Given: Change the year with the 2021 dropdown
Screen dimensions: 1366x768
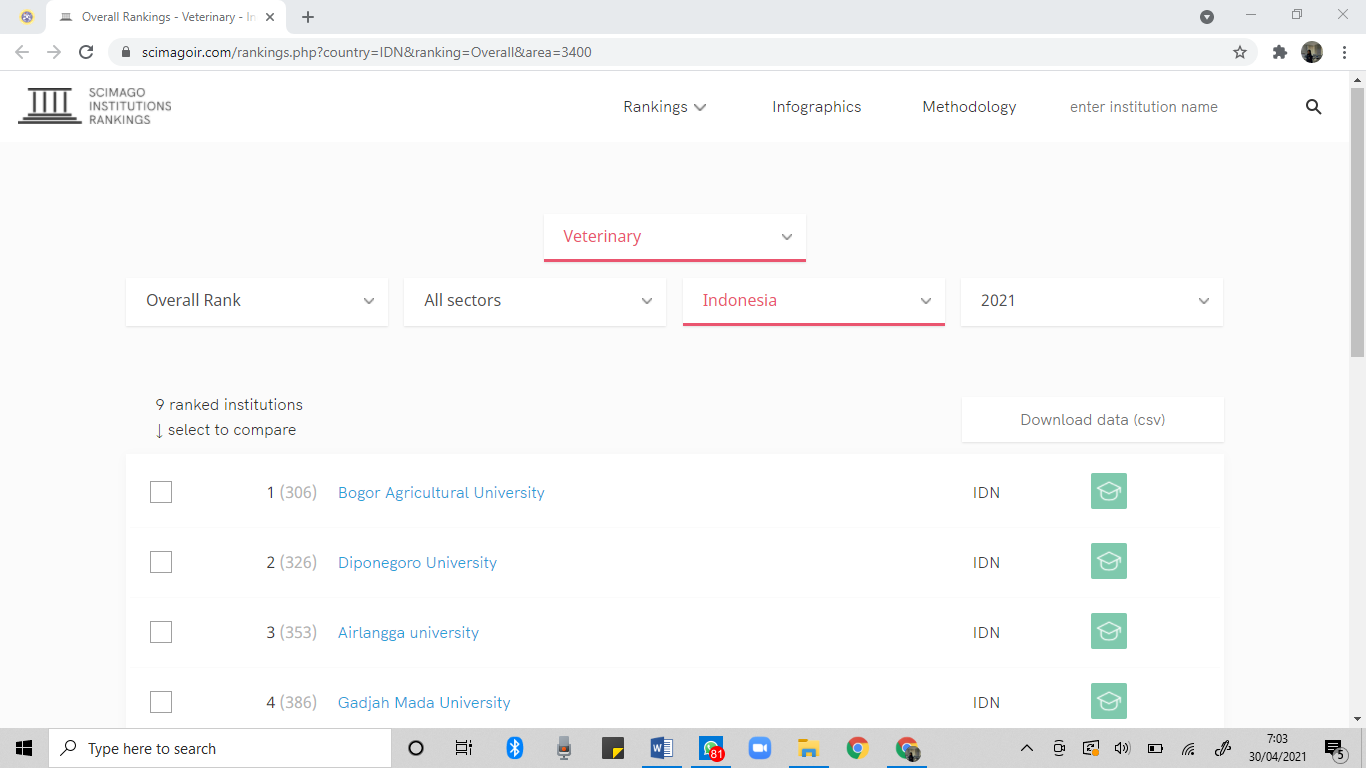Looking at the screenshot, I should click(1091, 300).
